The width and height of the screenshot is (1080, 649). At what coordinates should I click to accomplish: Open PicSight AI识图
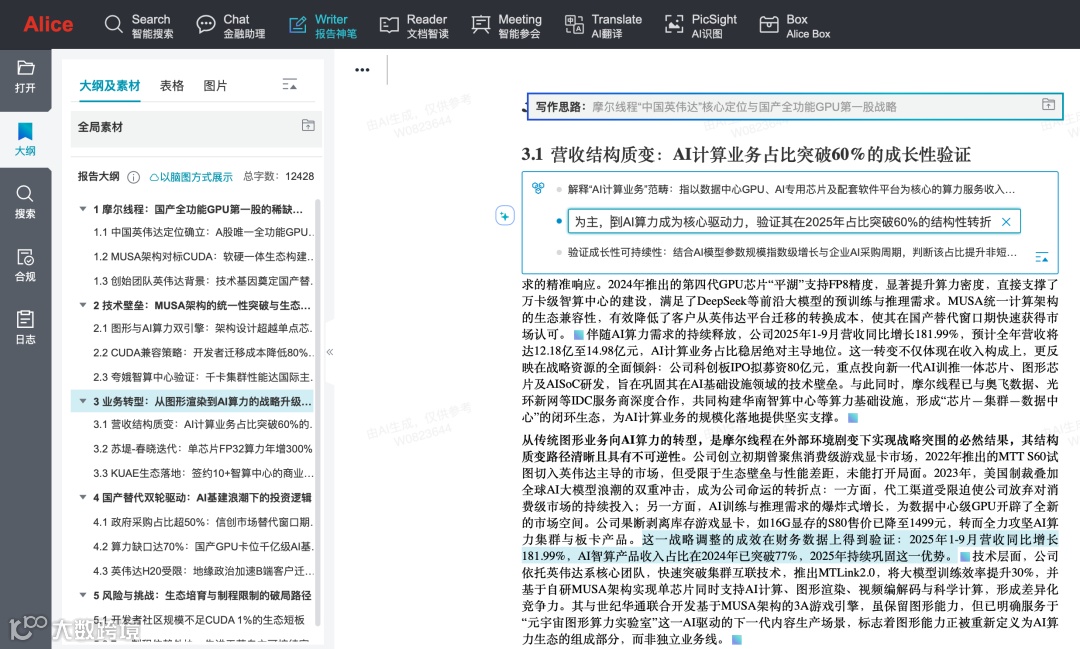point(701,25)
